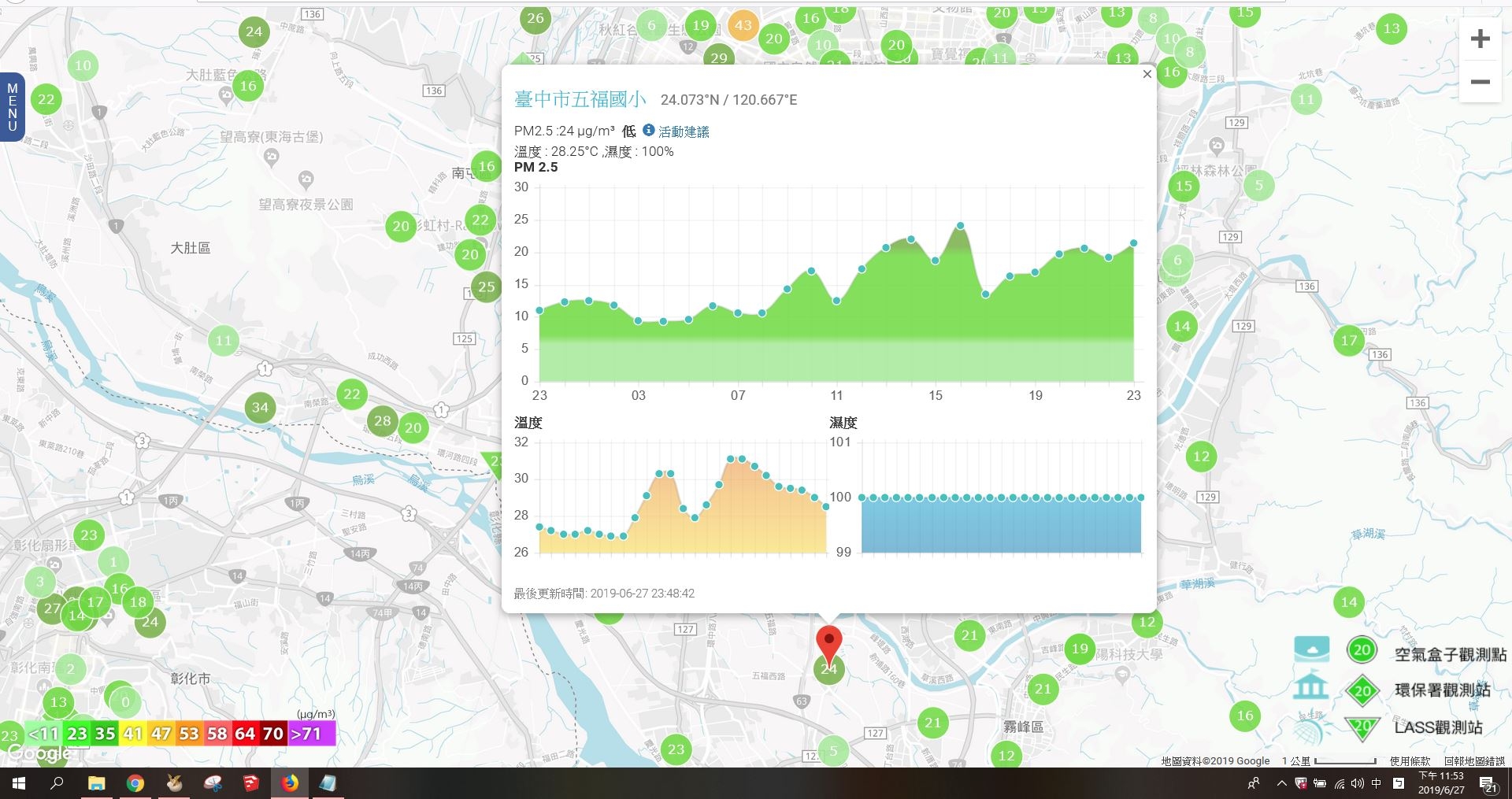
Task: Open SketchUp red icon in taskbar
Action: [x=251, y=783]
